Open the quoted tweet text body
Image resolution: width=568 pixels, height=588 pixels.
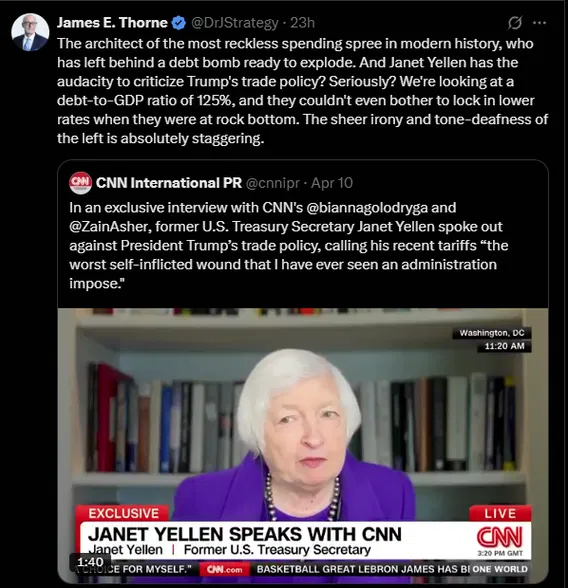(289, 246)
